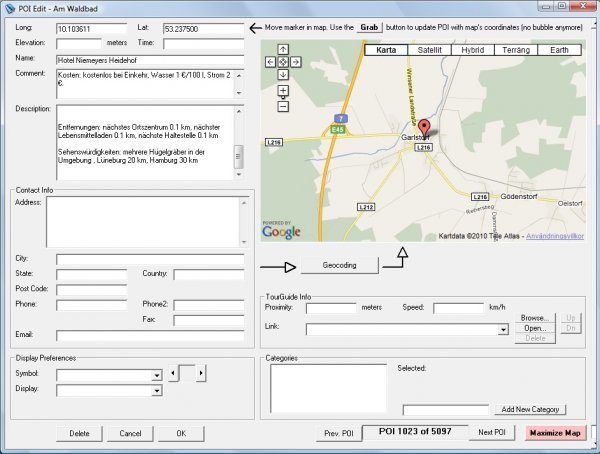Pan the map down with arrow
This screenshot has width=600, height=454.
coord(283,75)
